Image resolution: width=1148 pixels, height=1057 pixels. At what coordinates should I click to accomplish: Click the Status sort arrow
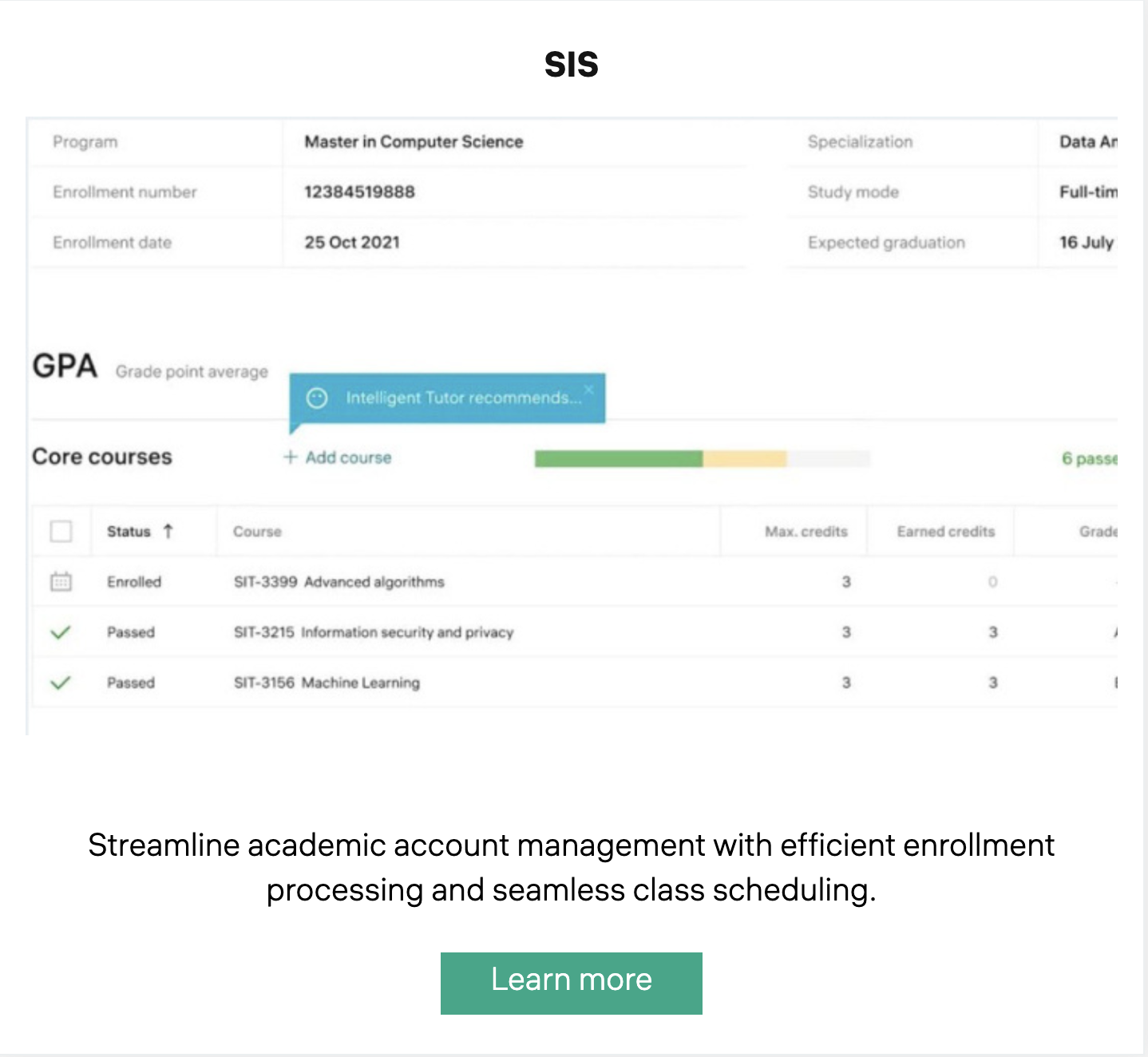[x=168, y=531]
